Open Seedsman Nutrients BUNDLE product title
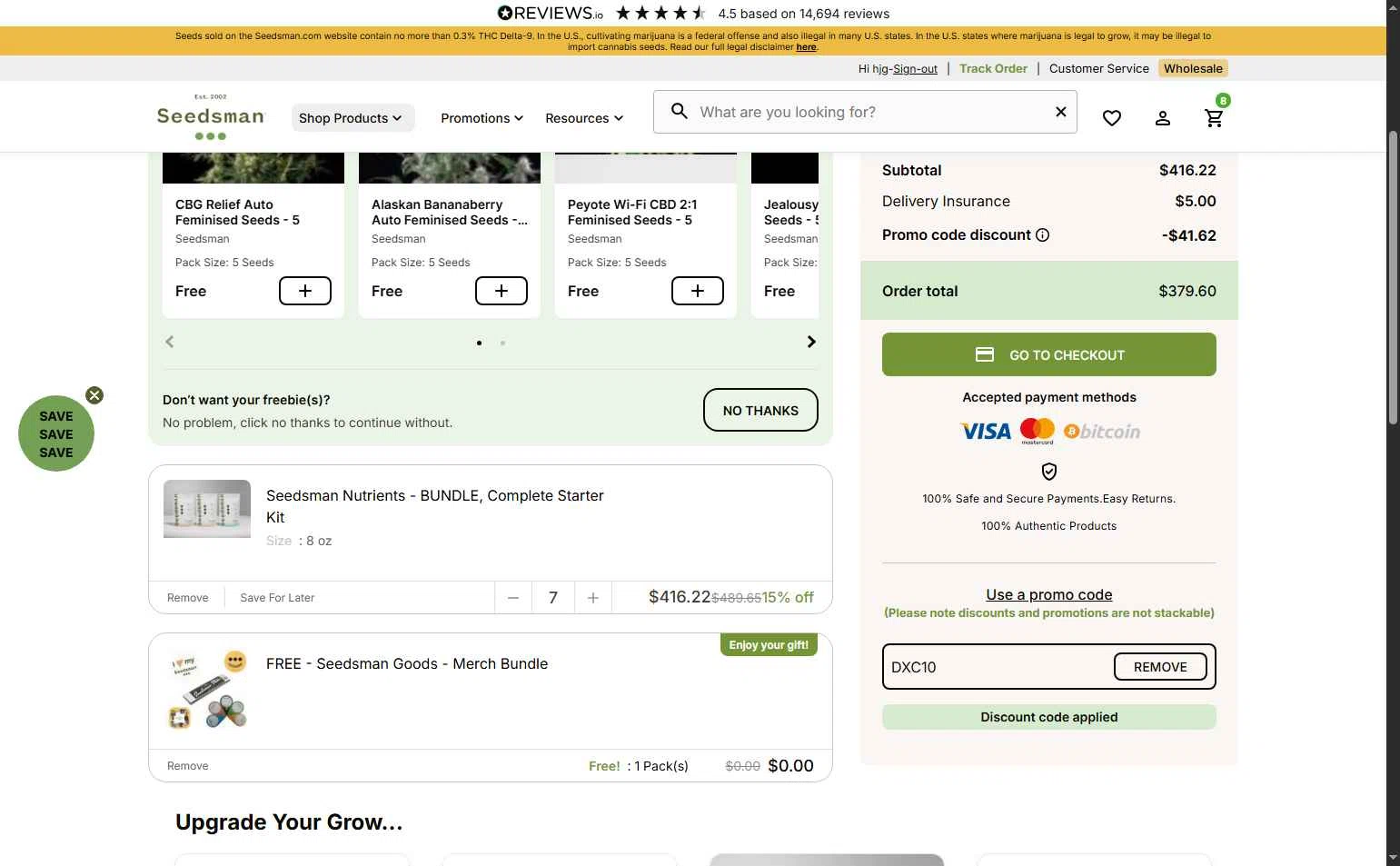The width and height of the screenshot is (1400, 866). pyautogui.click(x=435, y=506)
